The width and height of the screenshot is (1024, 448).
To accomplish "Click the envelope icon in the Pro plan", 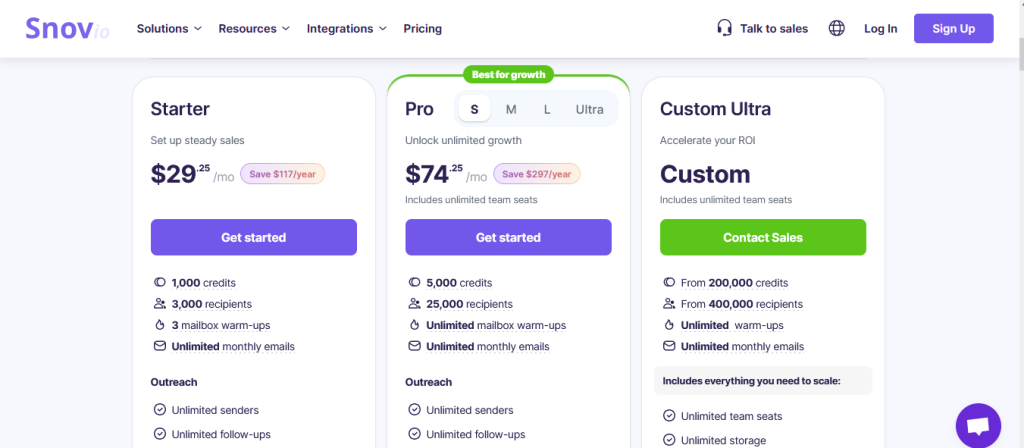I will point(414,346).
